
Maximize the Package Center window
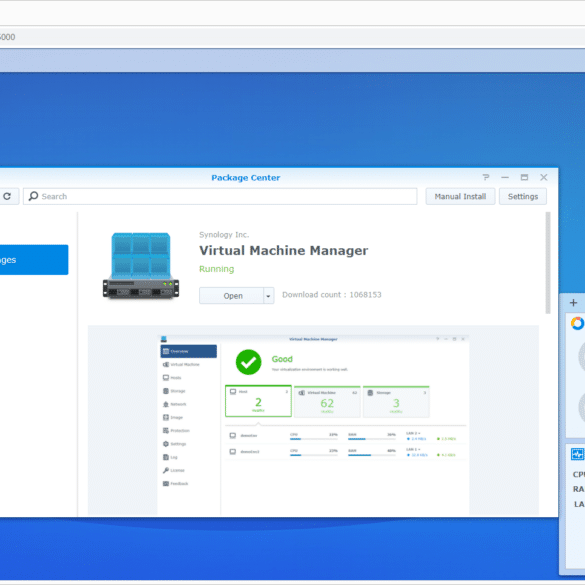(x=524, y=177)
